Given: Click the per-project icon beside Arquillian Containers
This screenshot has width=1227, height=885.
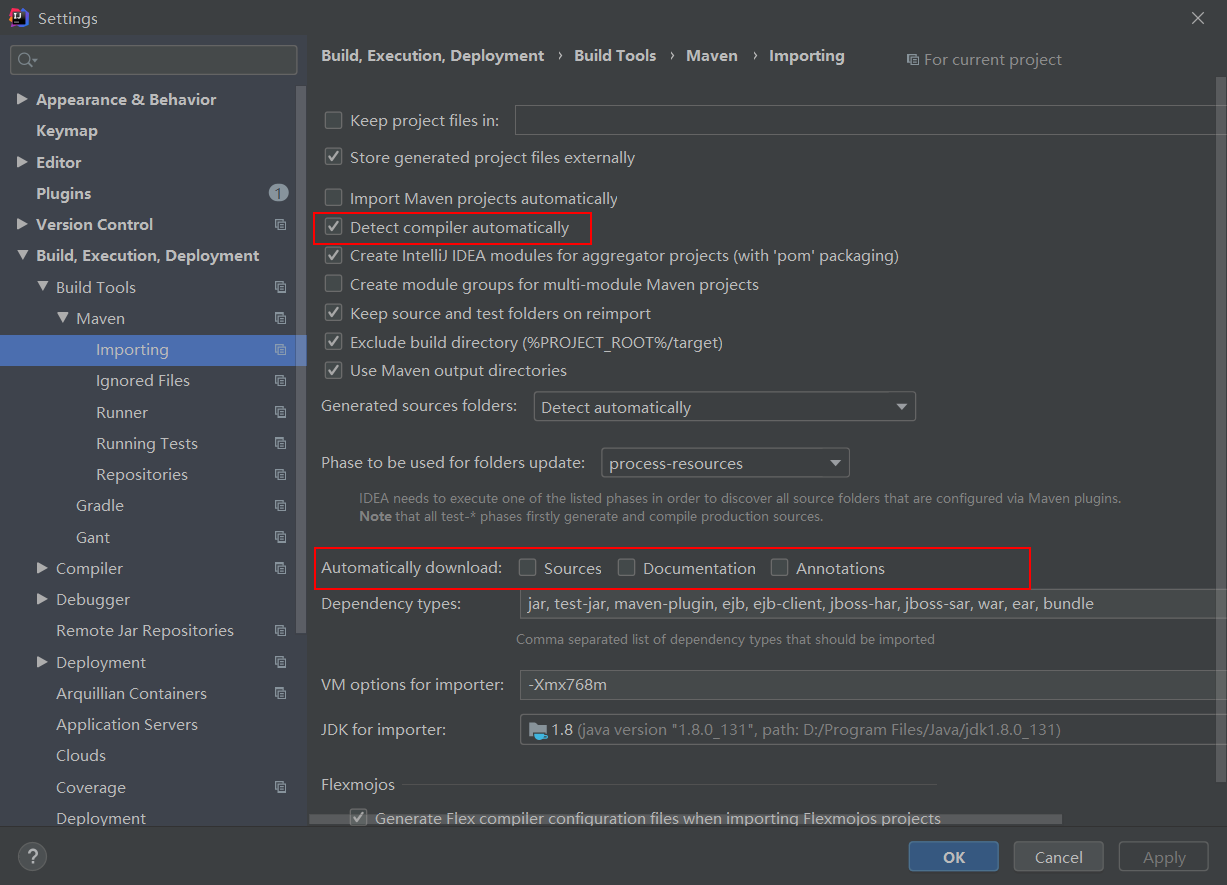Looking at the screenshot, I should coord(280,694).
